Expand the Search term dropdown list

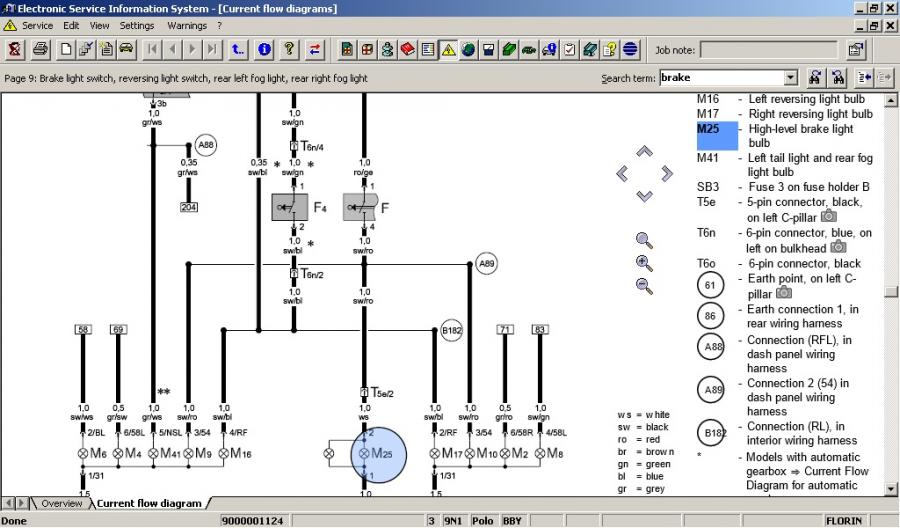pyautogui.click(x=791, y=78)
